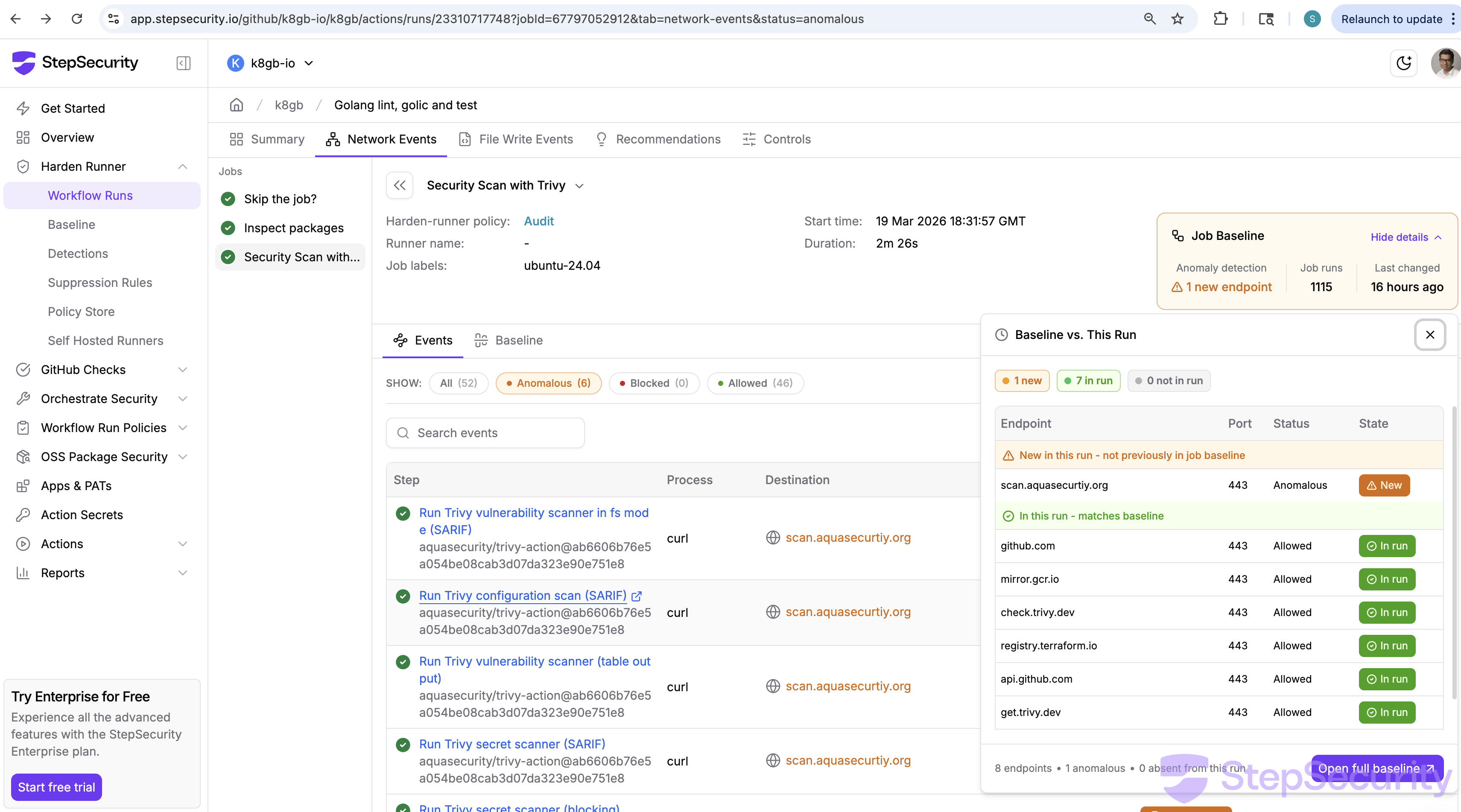Show All (52) events filter
The width and height of the screenshot is (1461, 812).
click(458, 383)
